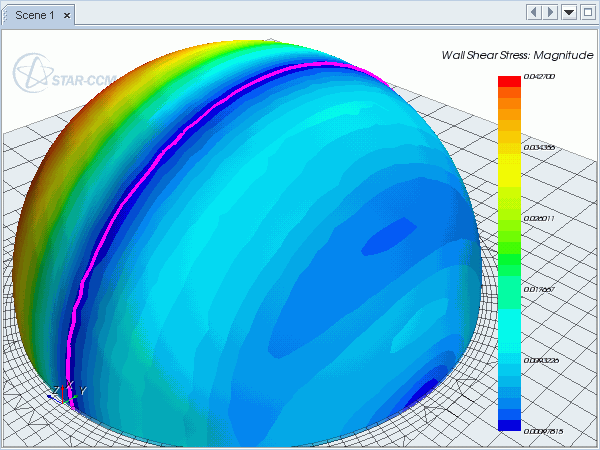
Task: Click the XYZ coordinate axes triad
Action: coord(69,392)
